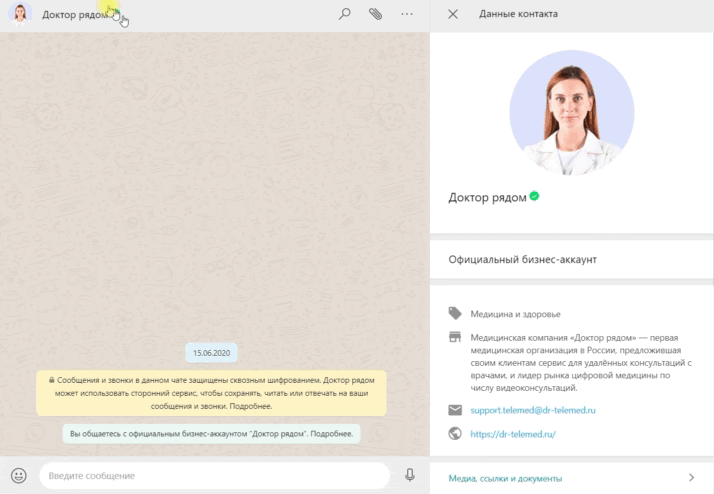The height and width of the screenshot is (494, 714).
Task: Click the tag category icon
Action: click(454, 313)
